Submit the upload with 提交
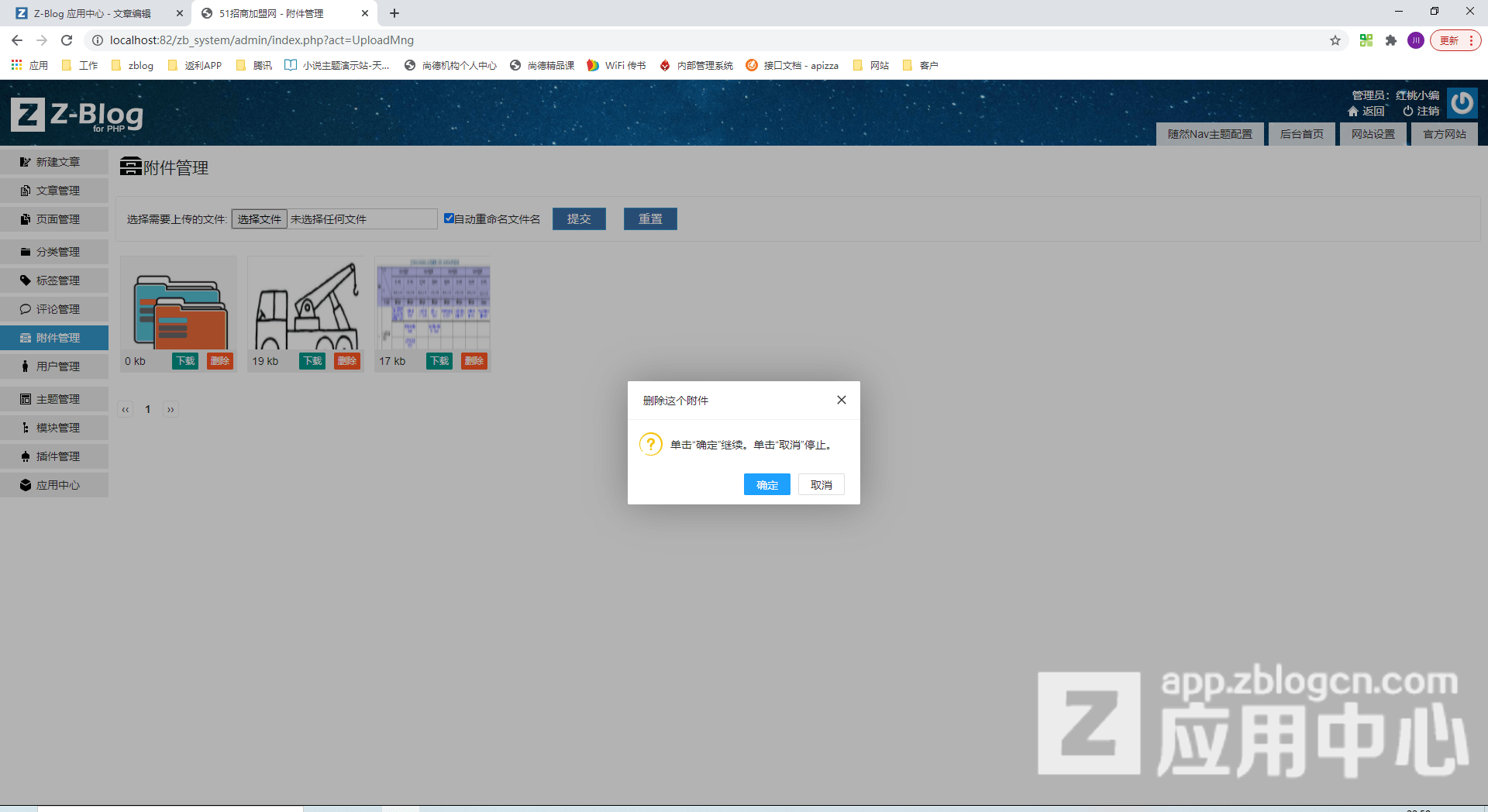Image resolution: width=1488 pixels, height=812 pixels. pyautogui.click(x=579, y=219)
